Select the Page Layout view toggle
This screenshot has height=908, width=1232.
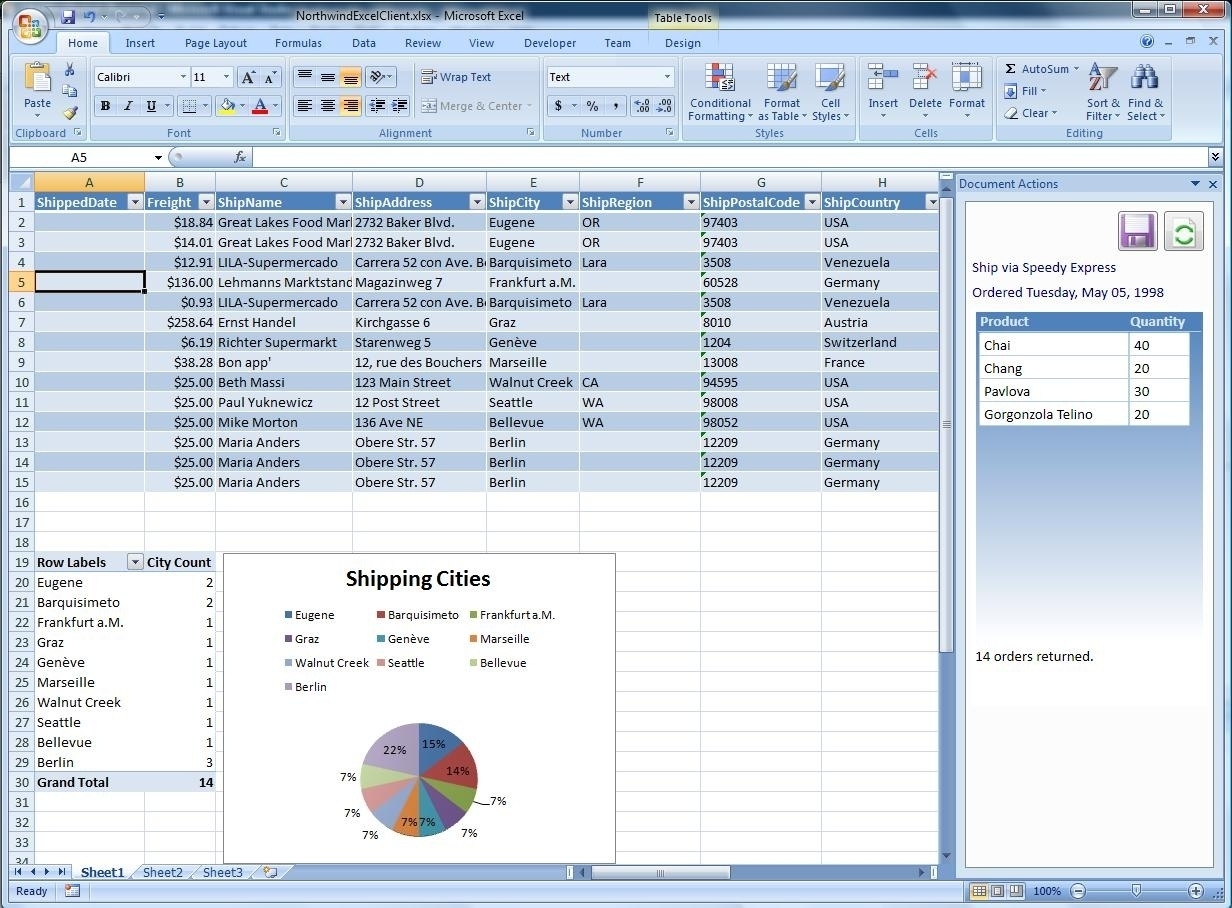point(998,890)
